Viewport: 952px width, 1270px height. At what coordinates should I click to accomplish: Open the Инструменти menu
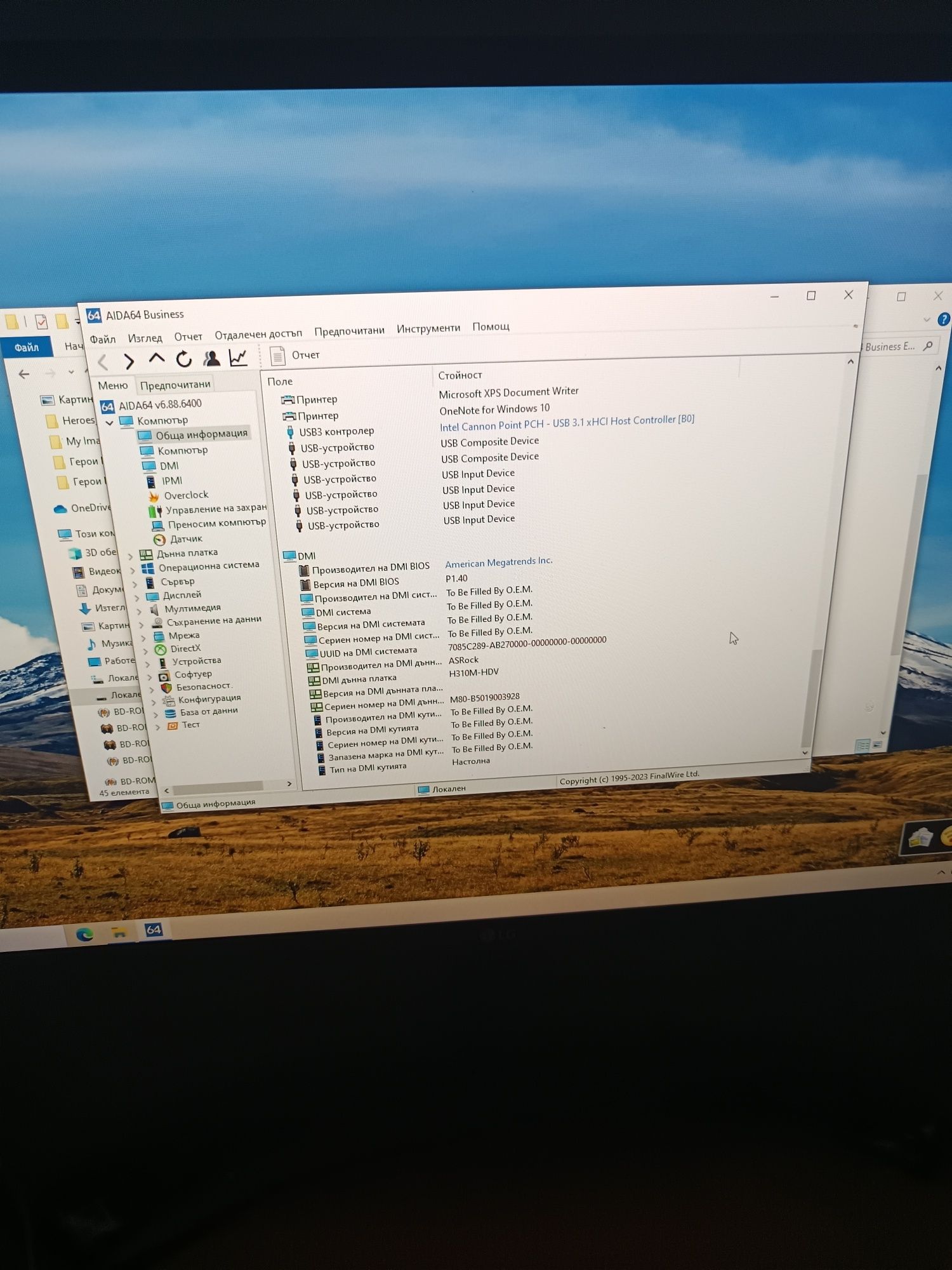(428, 328)
